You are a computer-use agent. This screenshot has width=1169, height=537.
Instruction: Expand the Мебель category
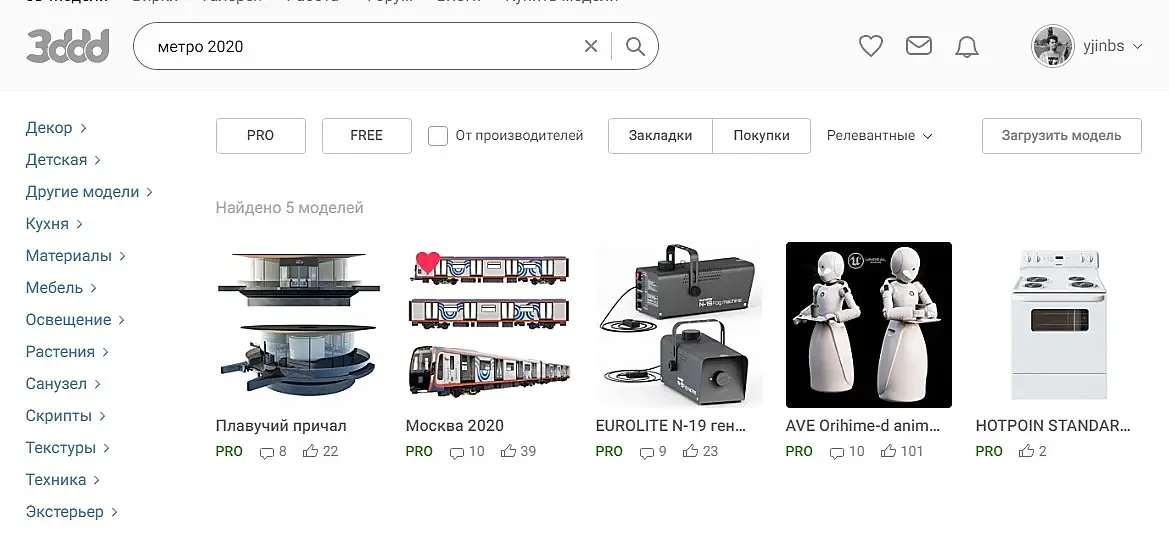pyautogui.click(x=61, y=288)
